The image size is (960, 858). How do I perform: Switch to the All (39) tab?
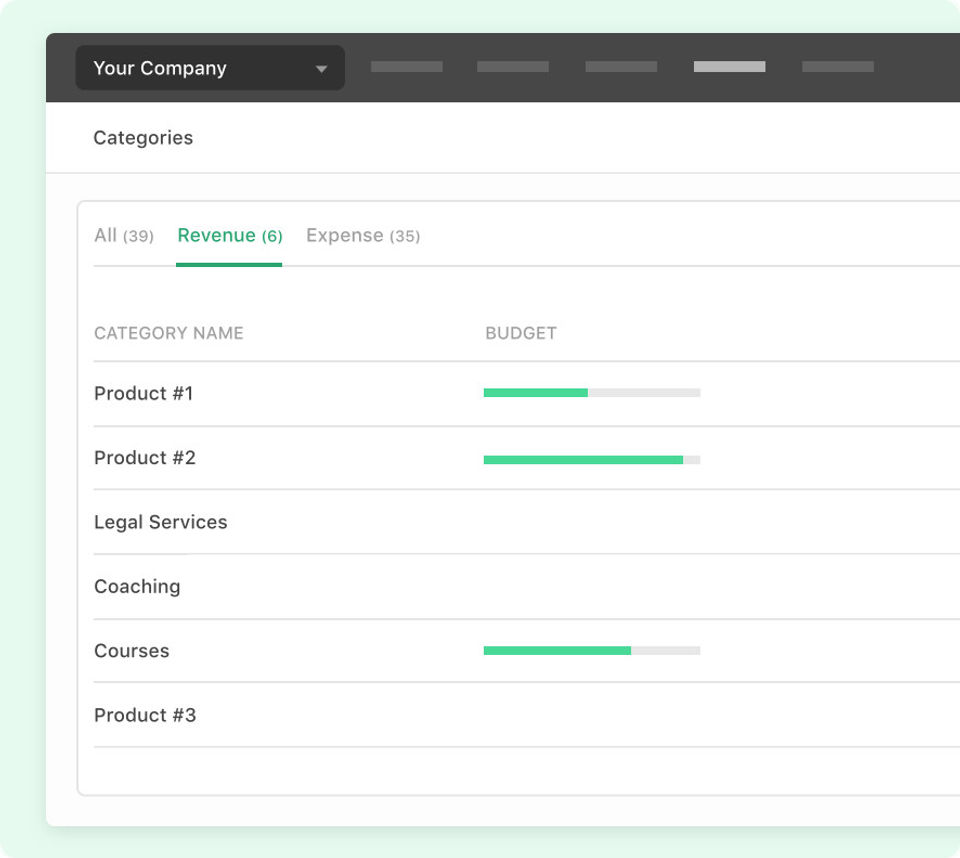coord(123,236)
